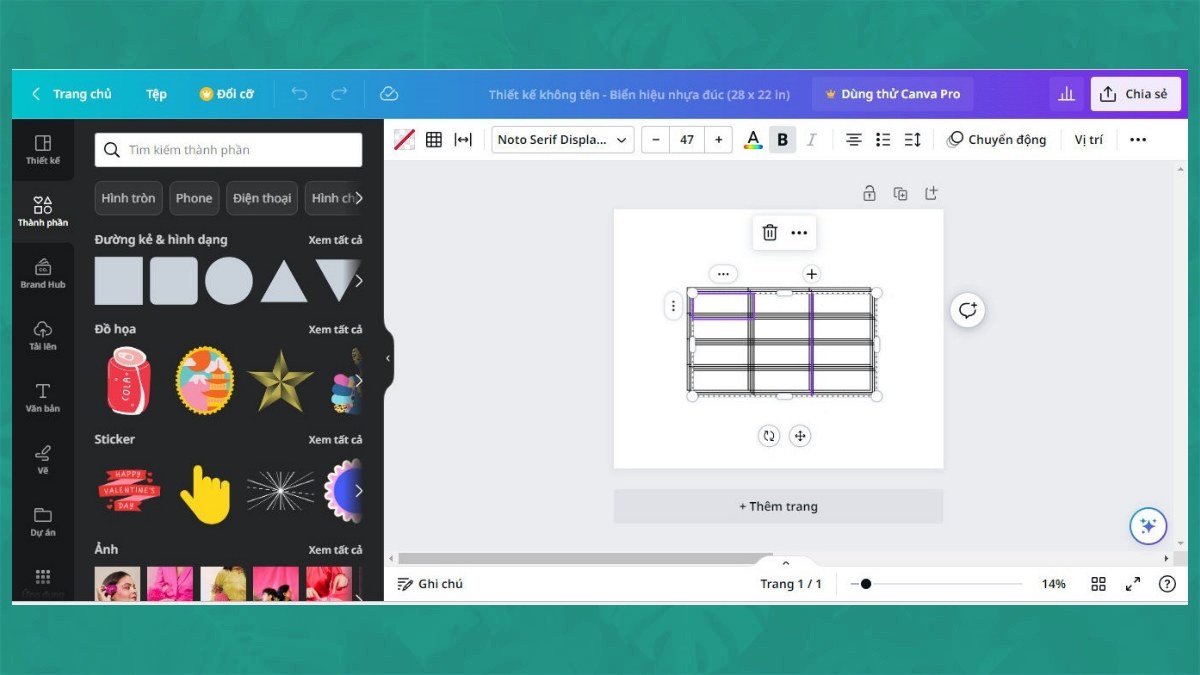Viewport: 1200px width, 675px height.
Task: Open the Tải lên uploads panel
Action: [43, 335]
